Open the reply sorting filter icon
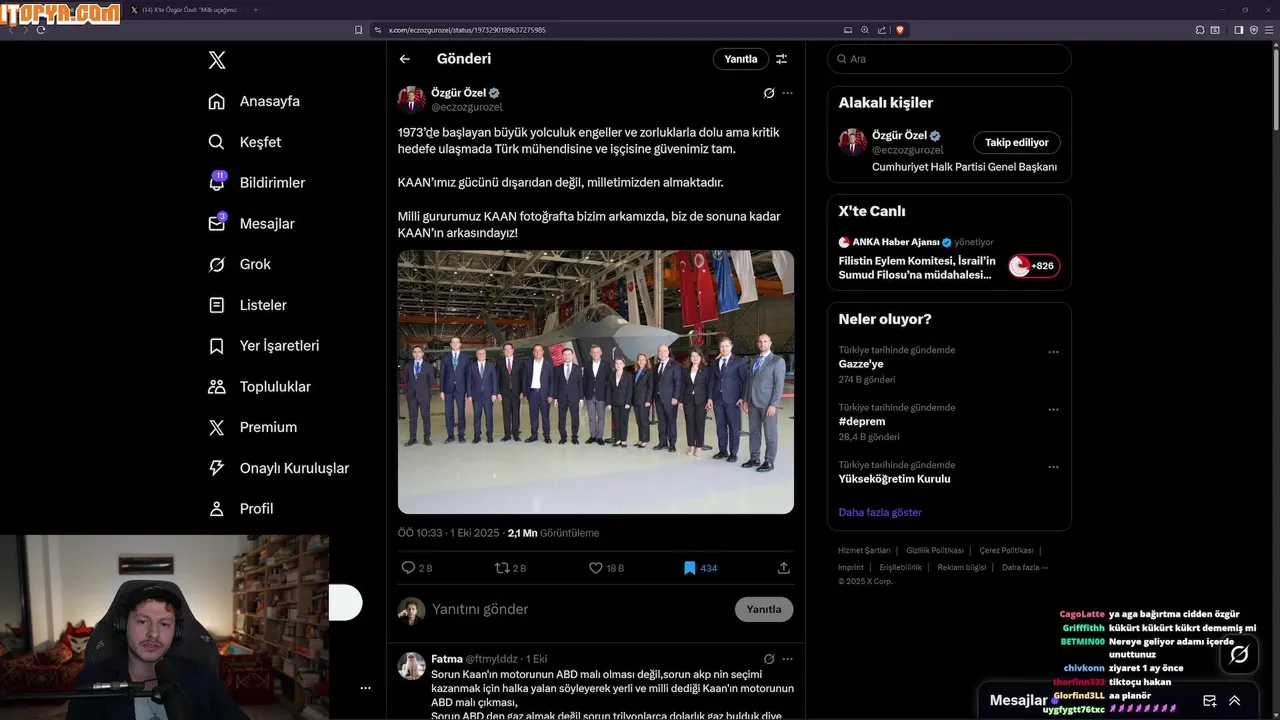 (781, 59)
